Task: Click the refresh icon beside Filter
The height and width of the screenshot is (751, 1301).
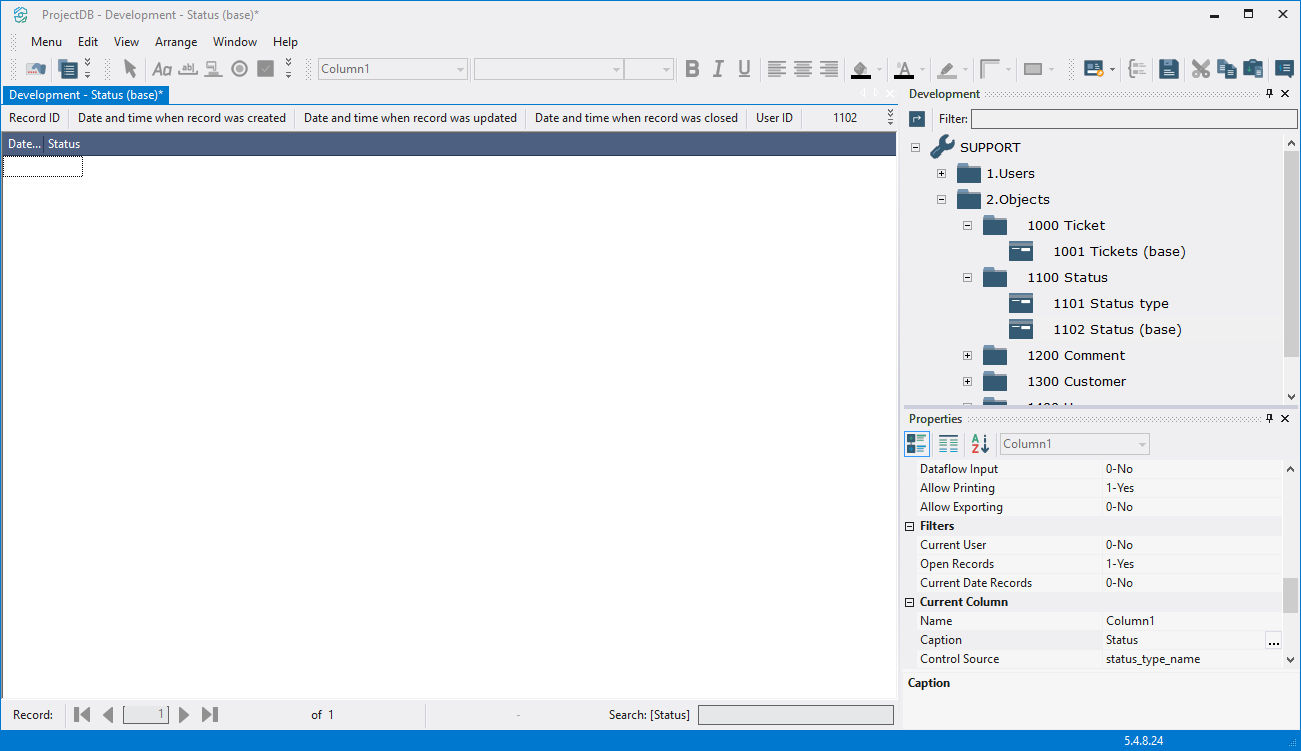Action: 917,119
